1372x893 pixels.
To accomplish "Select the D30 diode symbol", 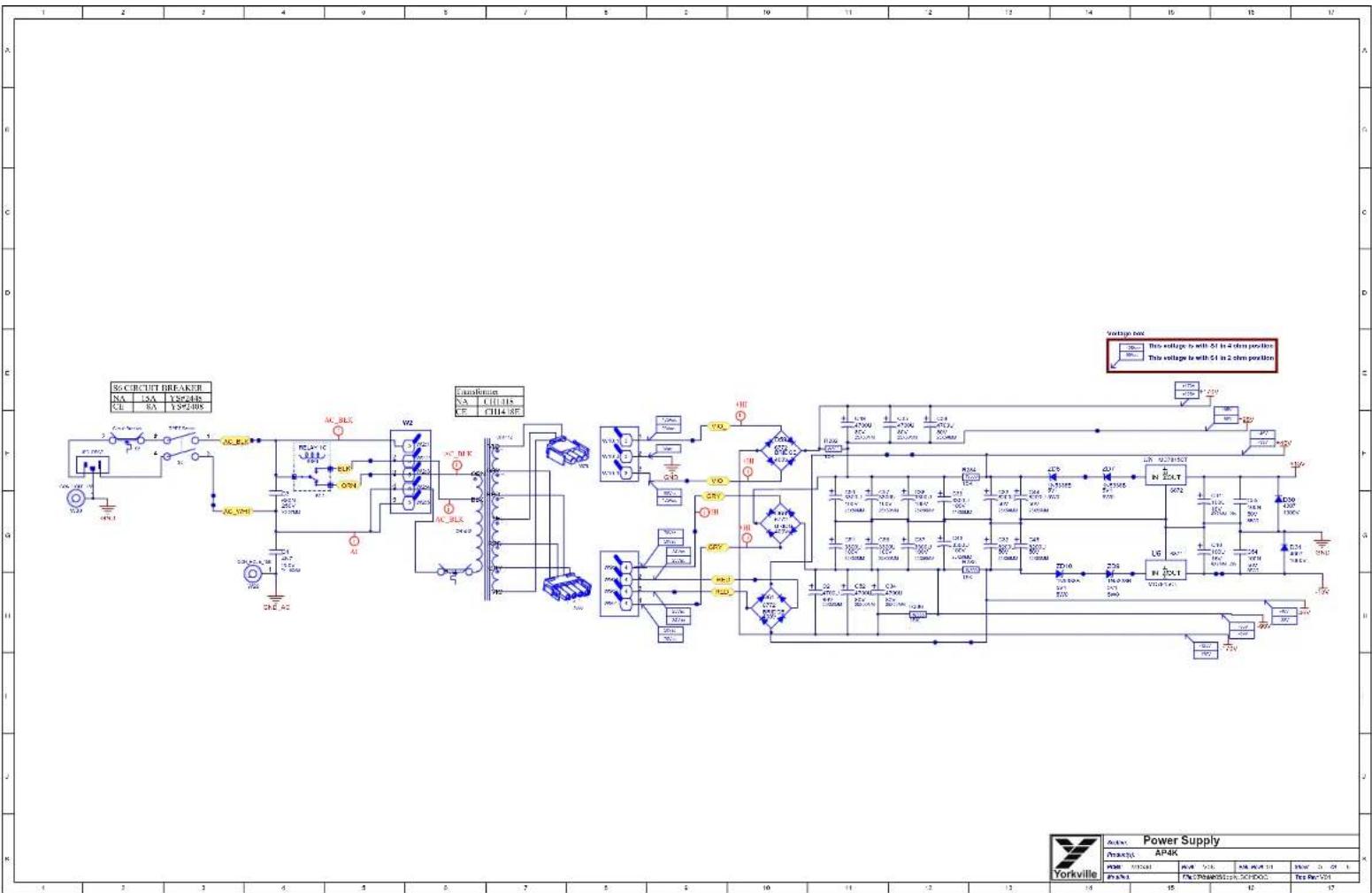I will (1278, 499).
